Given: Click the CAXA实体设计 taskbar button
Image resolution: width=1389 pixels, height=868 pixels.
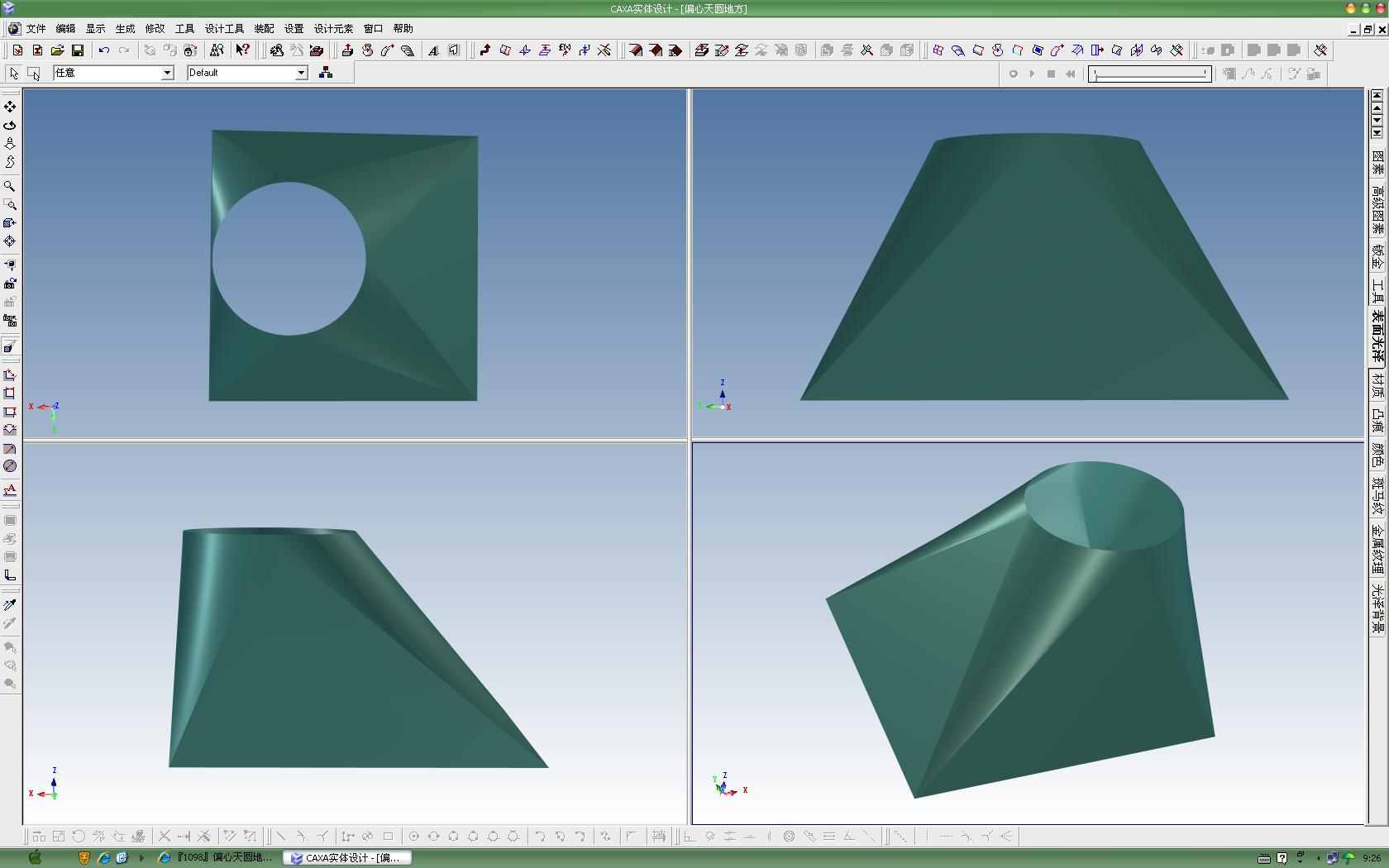Looking at the screenshot, I should coord(347,857).
